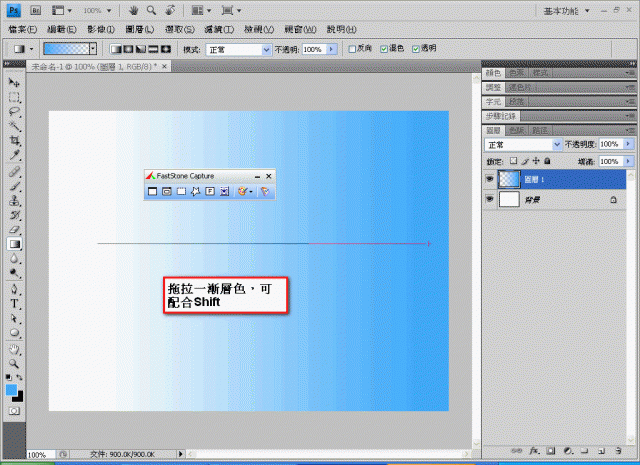Choose Radial Gradient style
The image size is (640, 465).
[x=128, y=49]
